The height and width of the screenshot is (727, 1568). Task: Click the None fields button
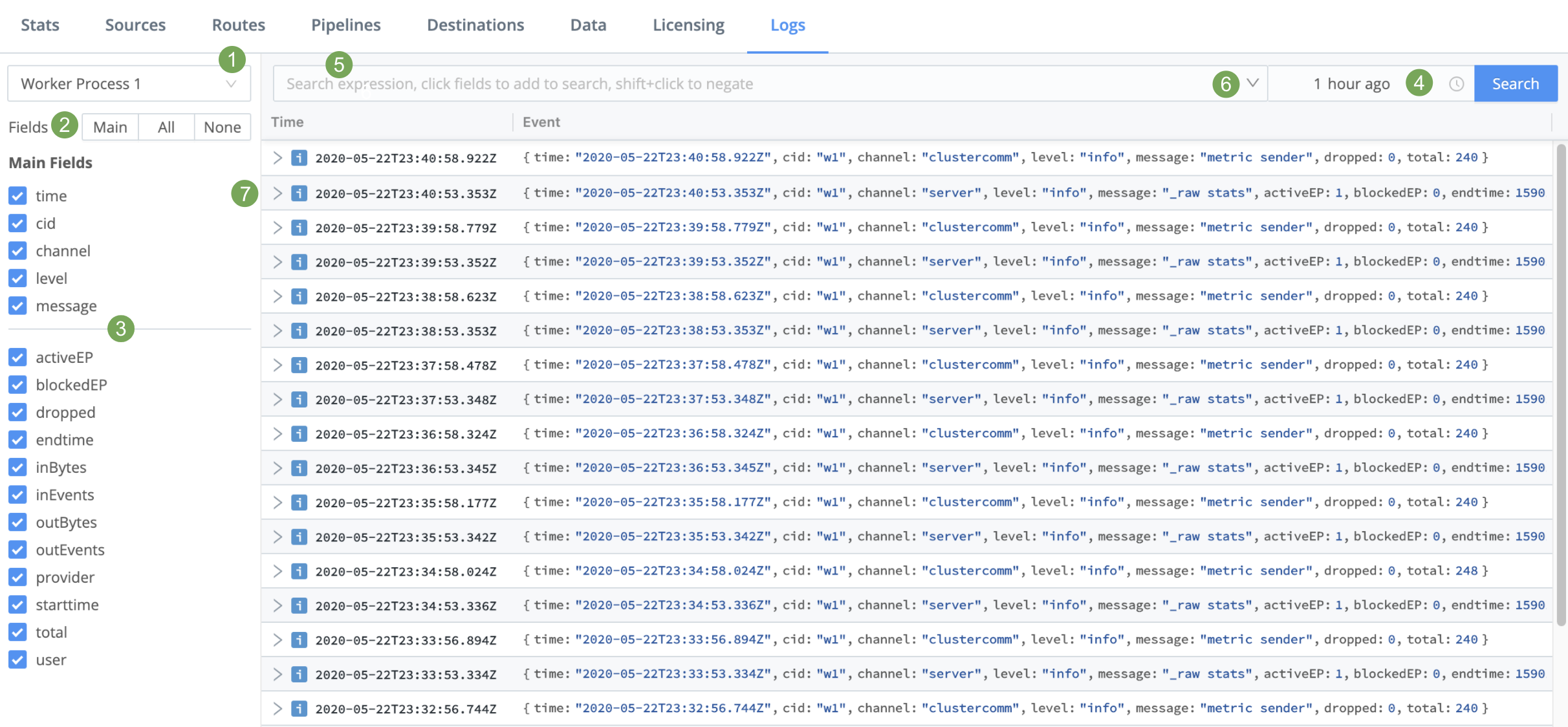(222, 127)
